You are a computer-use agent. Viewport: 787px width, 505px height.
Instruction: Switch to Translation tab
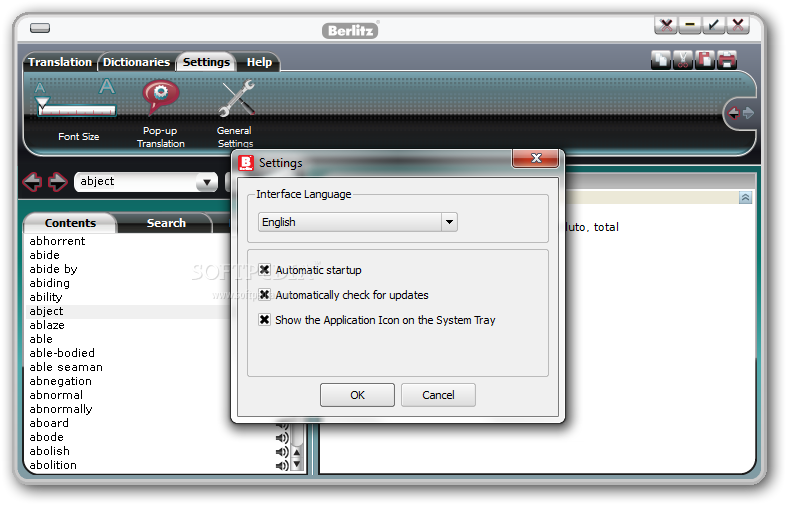tap(60, 62)
